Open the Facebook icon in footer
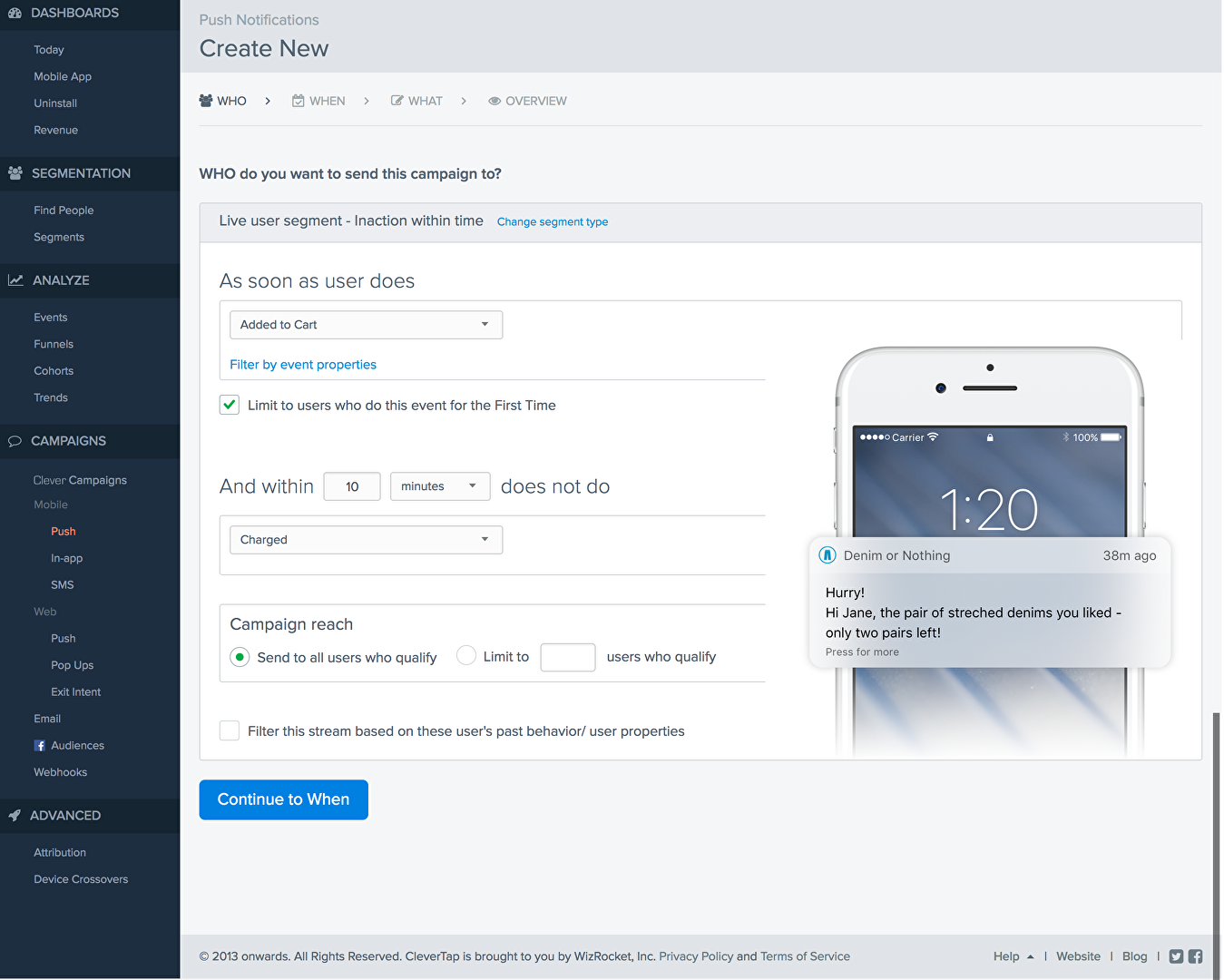Image resolution: width=1224 pixels, height=980 pixels. tap(1195, 956)
